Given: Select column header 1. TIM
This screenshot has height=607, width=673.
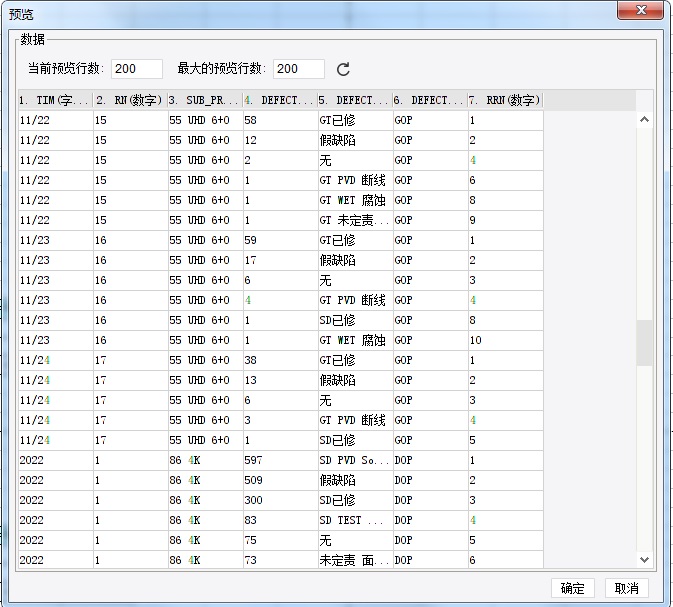Looking at the screenshot, I should point(55,100).
